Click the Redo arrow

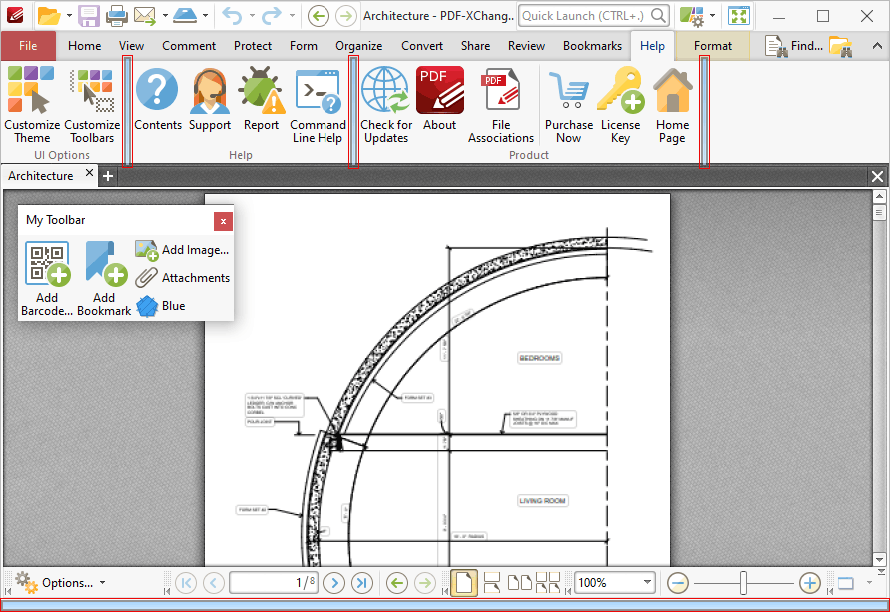click(x=272, y=16)
